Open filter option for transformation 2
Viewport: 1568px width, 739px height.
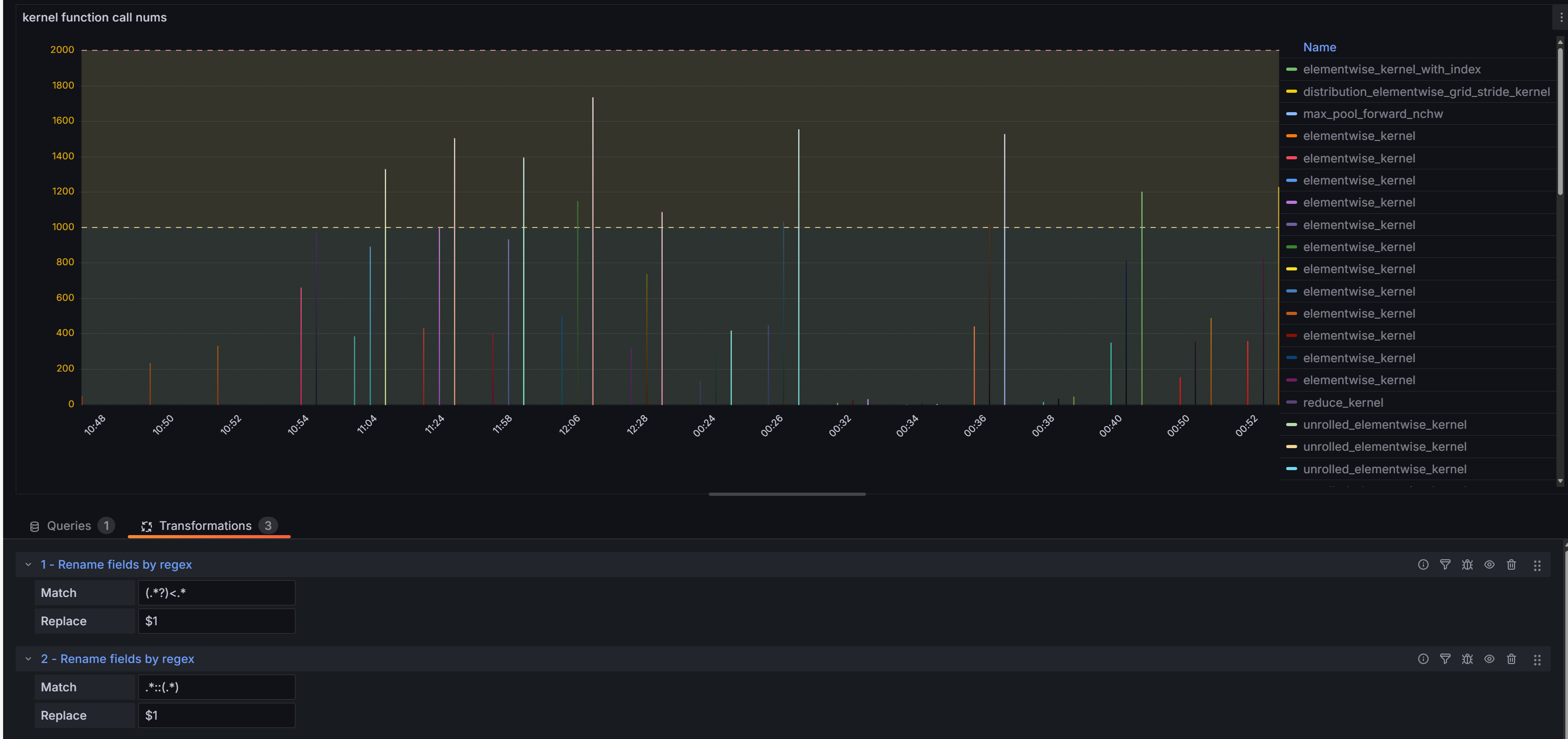click(1444, 659)
